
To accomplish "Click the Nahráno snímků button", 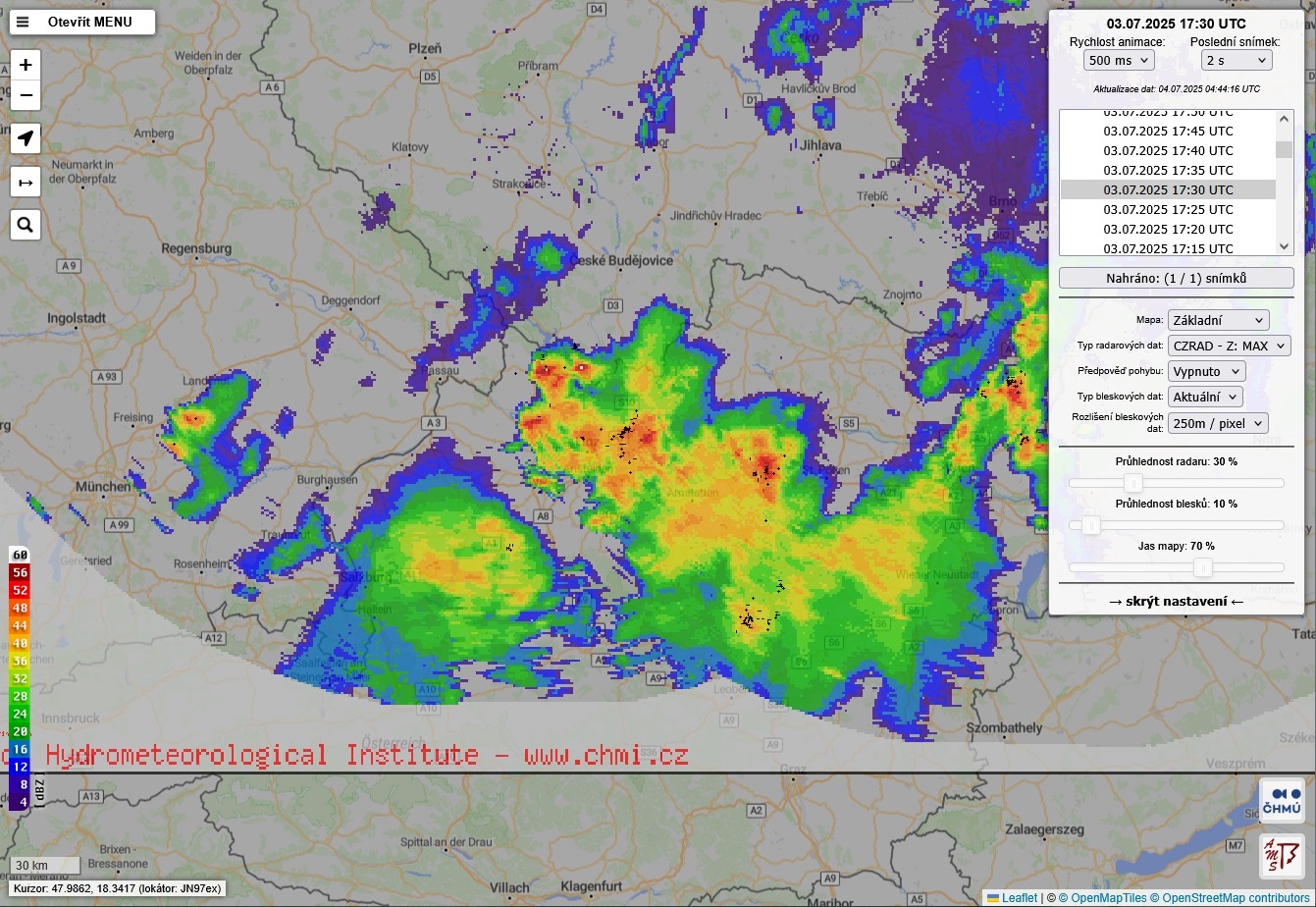I will click(x=1176, y=278).
